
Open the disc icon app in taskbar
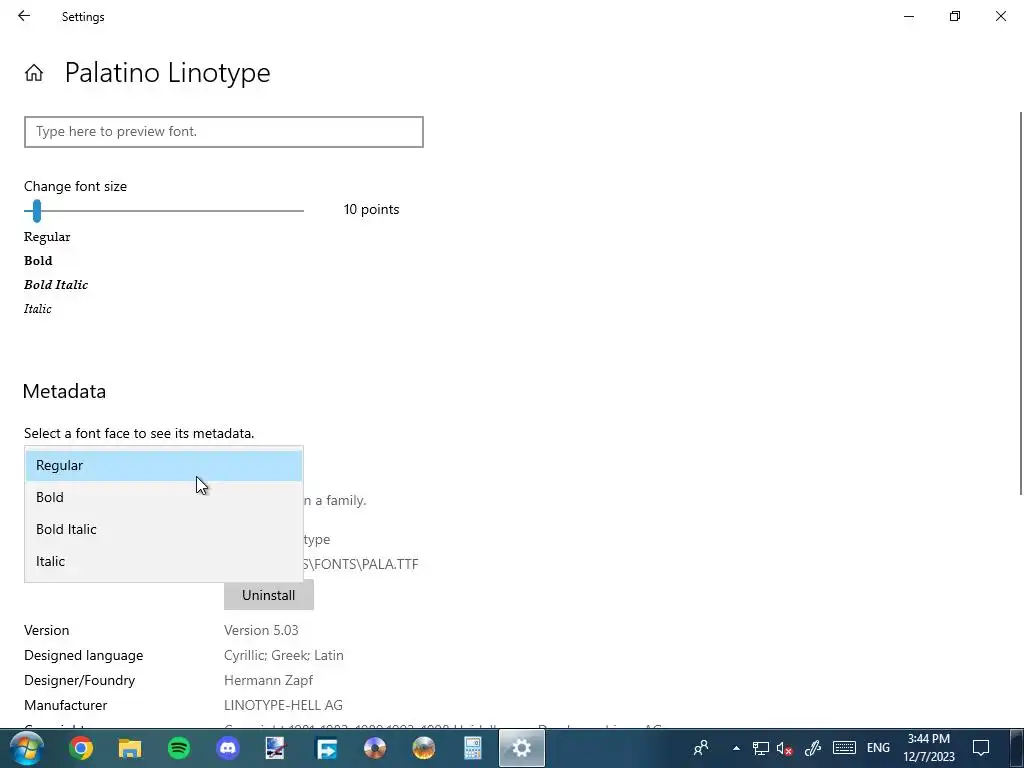[375, 748]
